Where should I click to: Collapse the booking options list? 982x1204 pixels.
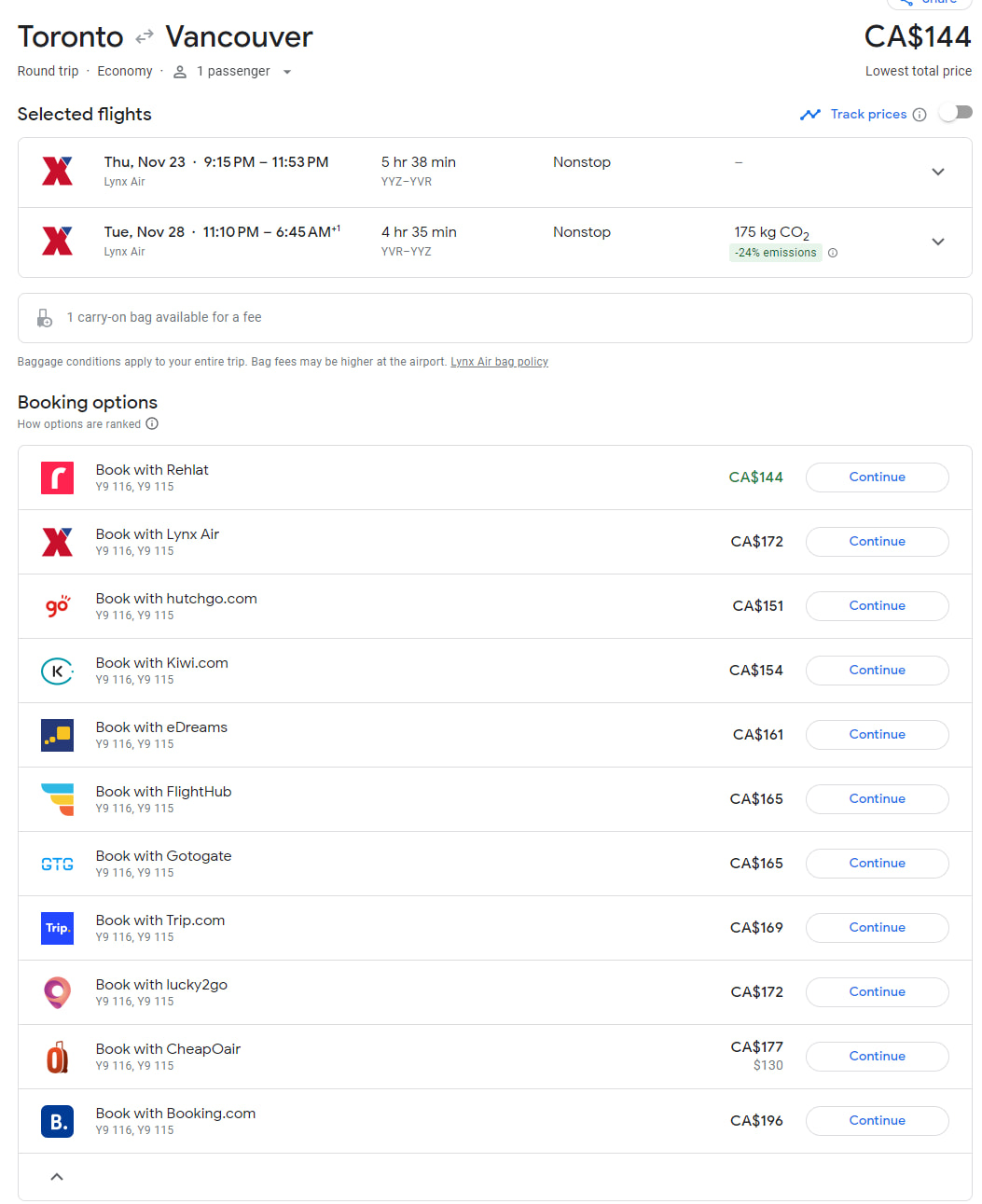tap(56, 1176)
